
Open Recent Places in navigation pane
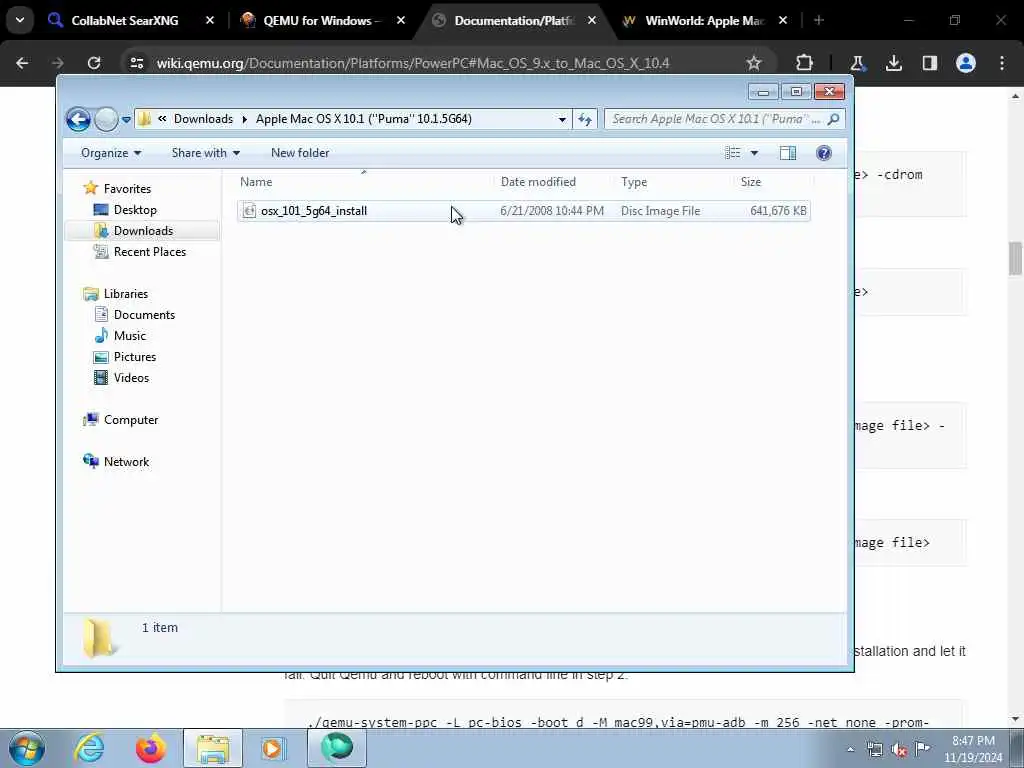click(150, 251)
